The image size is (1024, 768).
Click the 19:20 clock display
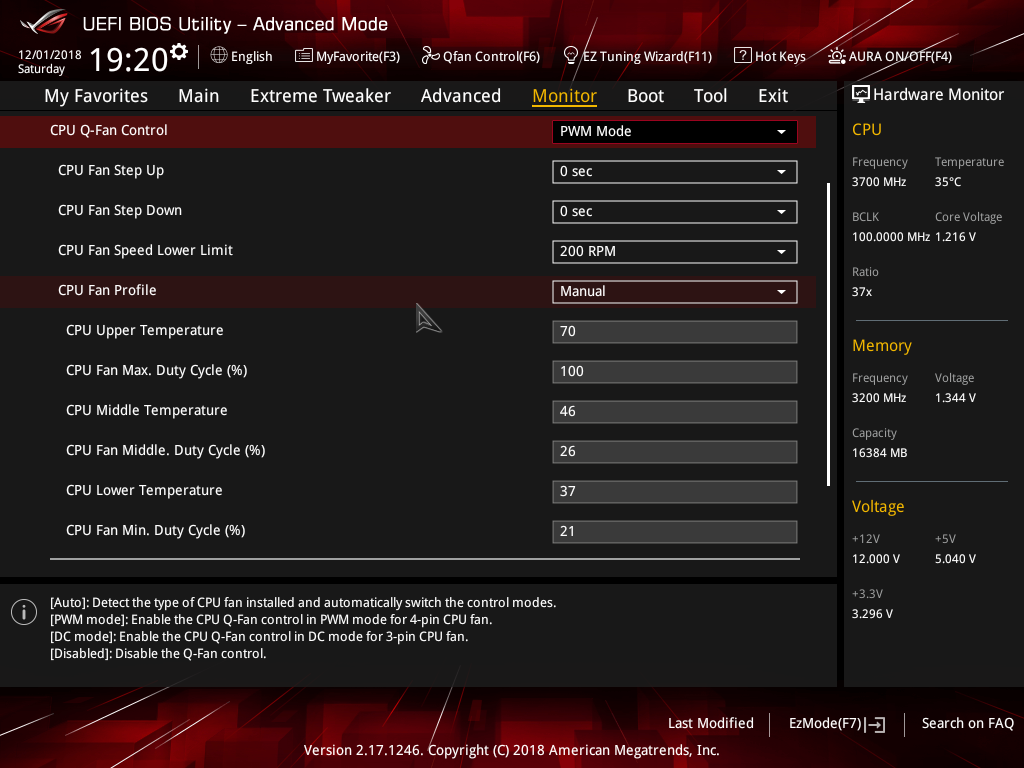pyautogui.click(x=129, y=59)
